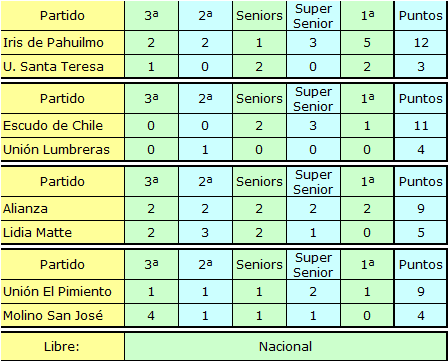Screen dimensions: 448x361
Task: Click the Escudo de Chile team cell
Action: [x=62, y=126]
